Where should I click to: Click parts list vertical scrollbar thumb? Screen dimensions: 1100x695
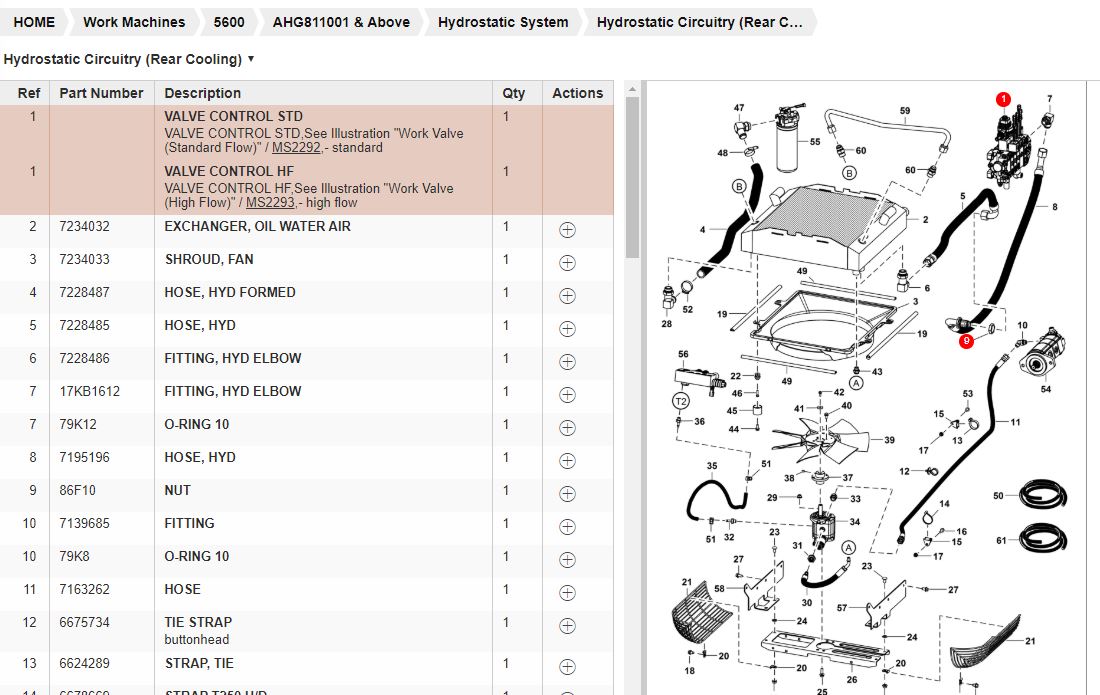[632, 177]
